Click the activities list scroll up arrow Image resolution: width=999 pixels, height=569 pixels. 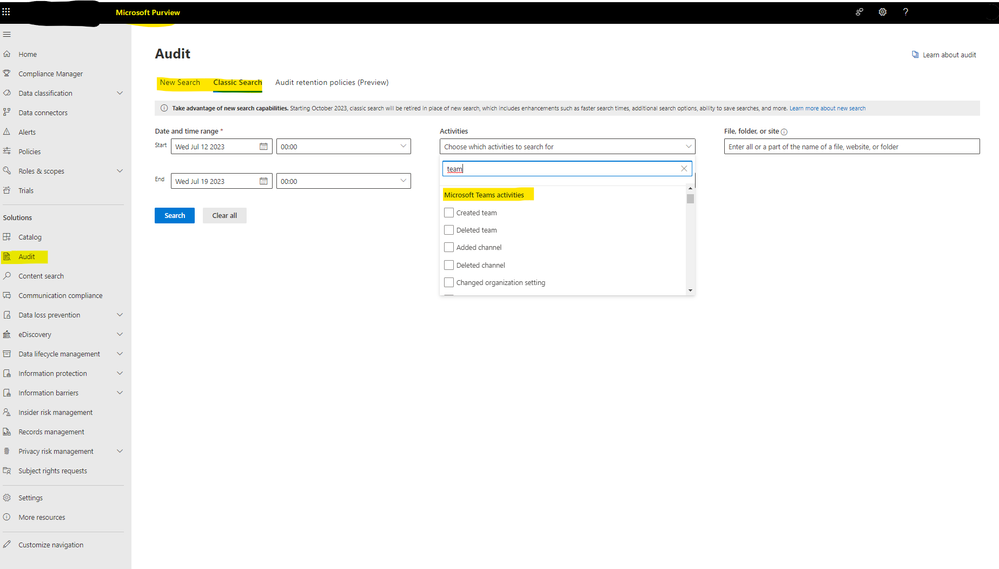click(691, 189)
